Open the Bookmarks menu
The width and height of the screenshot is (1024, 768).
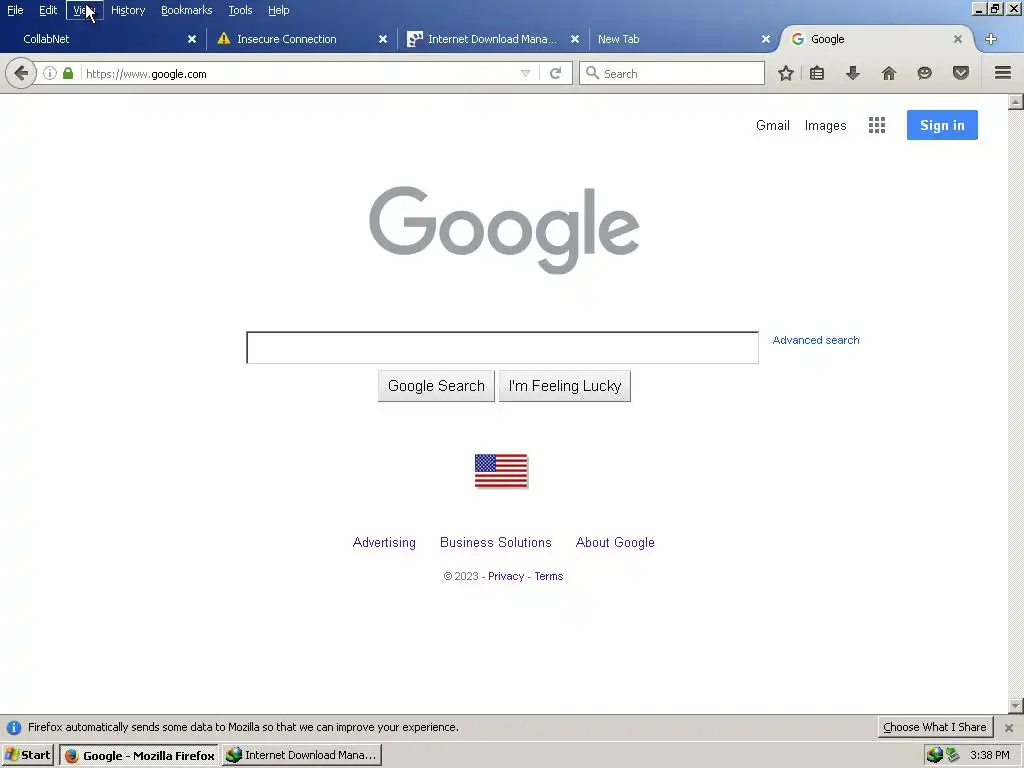click(x=187, y=10)
